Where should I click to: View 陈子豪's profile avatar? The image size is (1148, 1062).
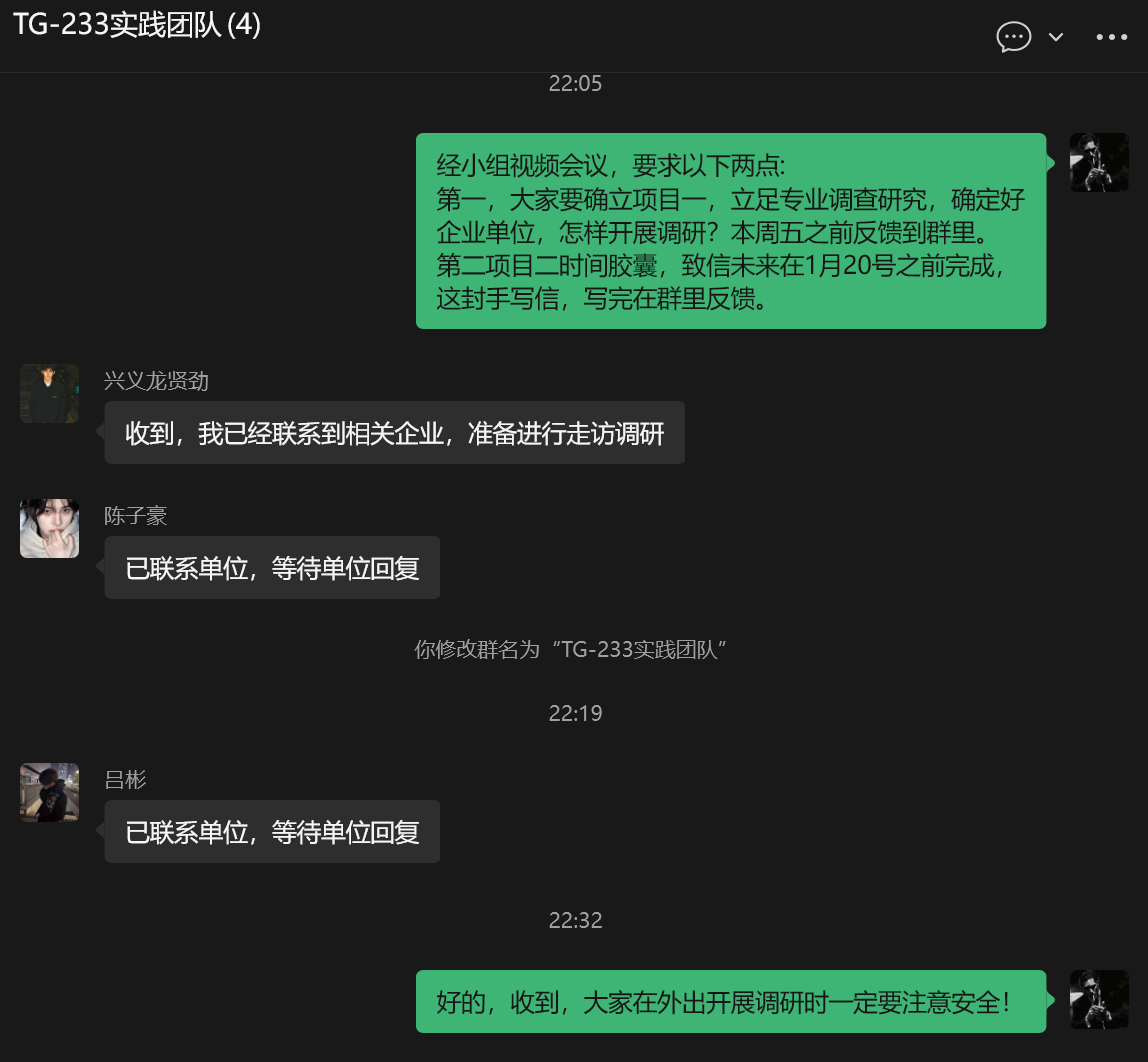pyautogui.click(x=49, y=528)
